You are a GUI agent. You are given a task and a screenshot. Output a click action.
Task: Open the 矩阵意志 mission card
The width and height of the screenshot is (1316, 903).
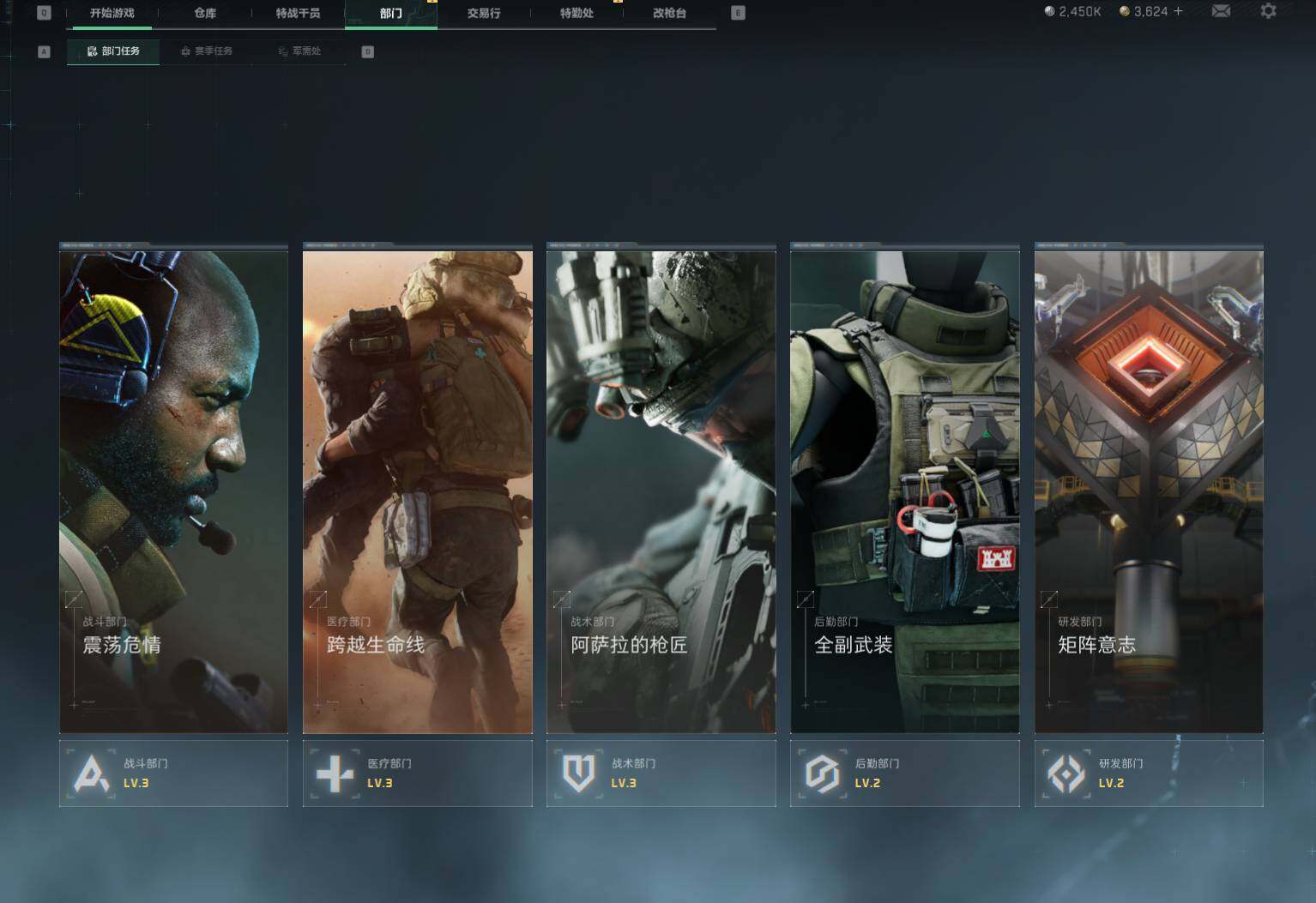(1149, 491)
